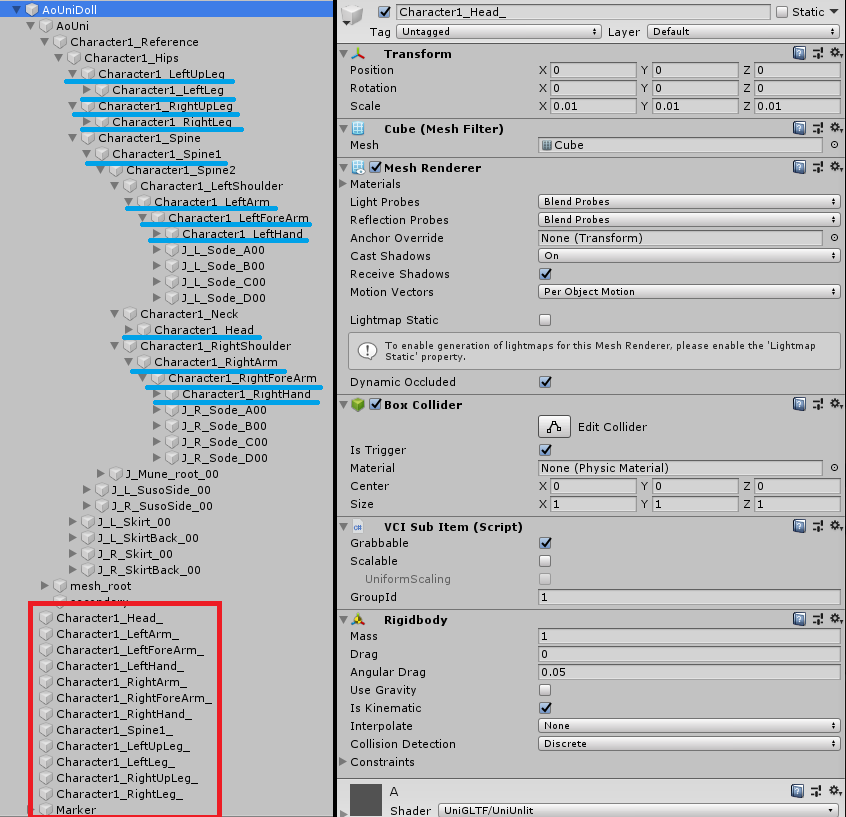Pick mesh with Cube object selector circle

(x=834, y=145)
